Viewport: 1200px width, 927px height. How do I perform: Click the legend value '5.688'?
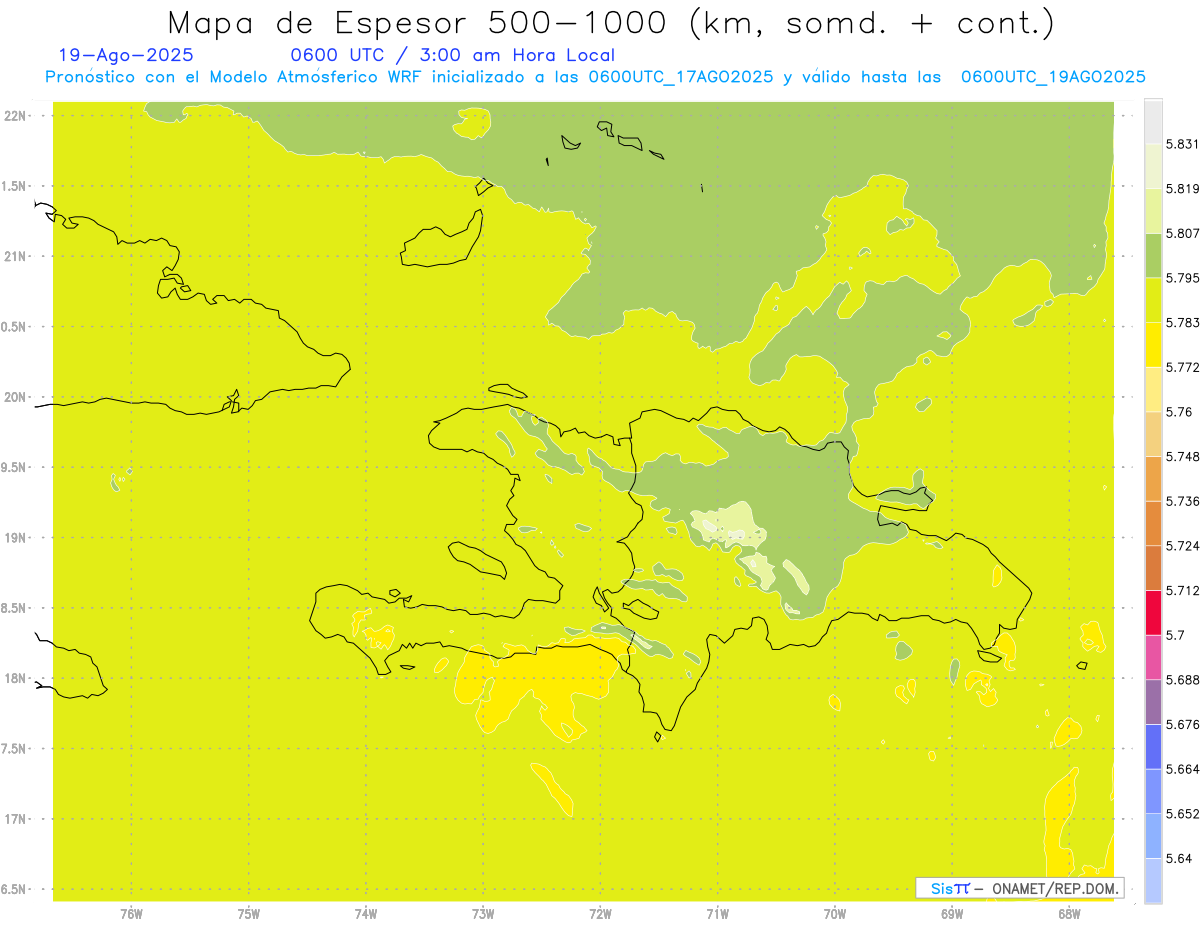pos(1182,680)
